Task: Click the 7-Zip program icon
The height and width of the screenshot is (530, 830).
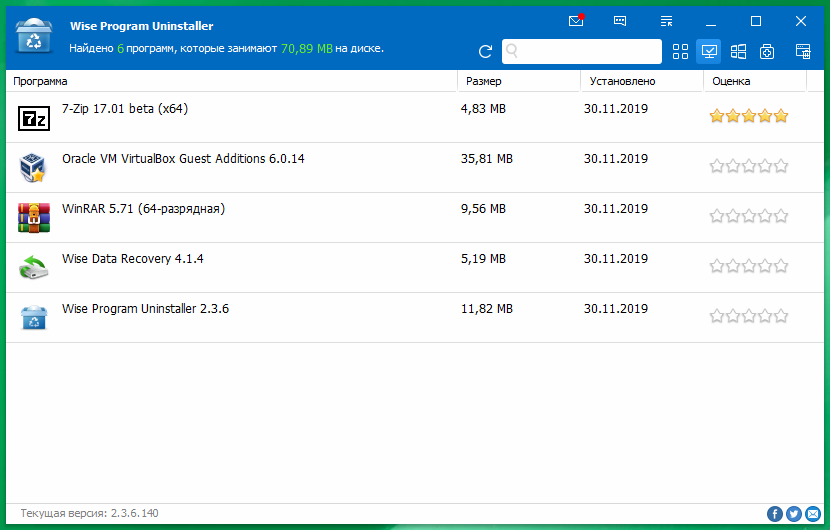Action: 34,118
